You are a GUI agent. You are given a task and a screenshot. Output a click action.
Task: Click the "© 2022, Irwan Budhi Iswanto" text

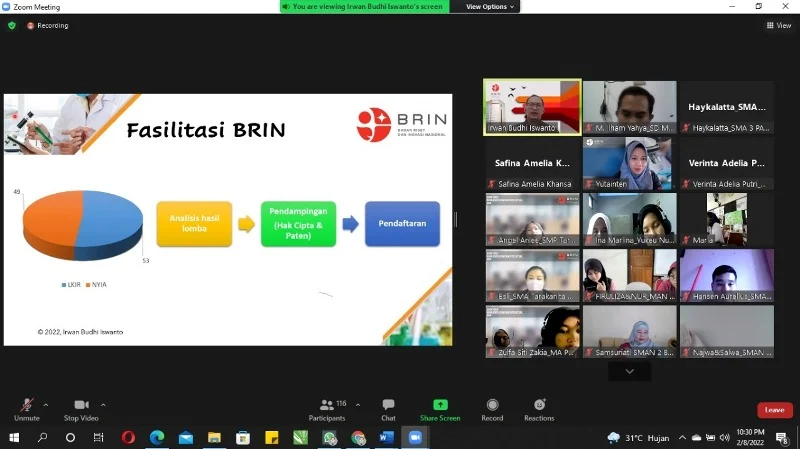(80, 332)
